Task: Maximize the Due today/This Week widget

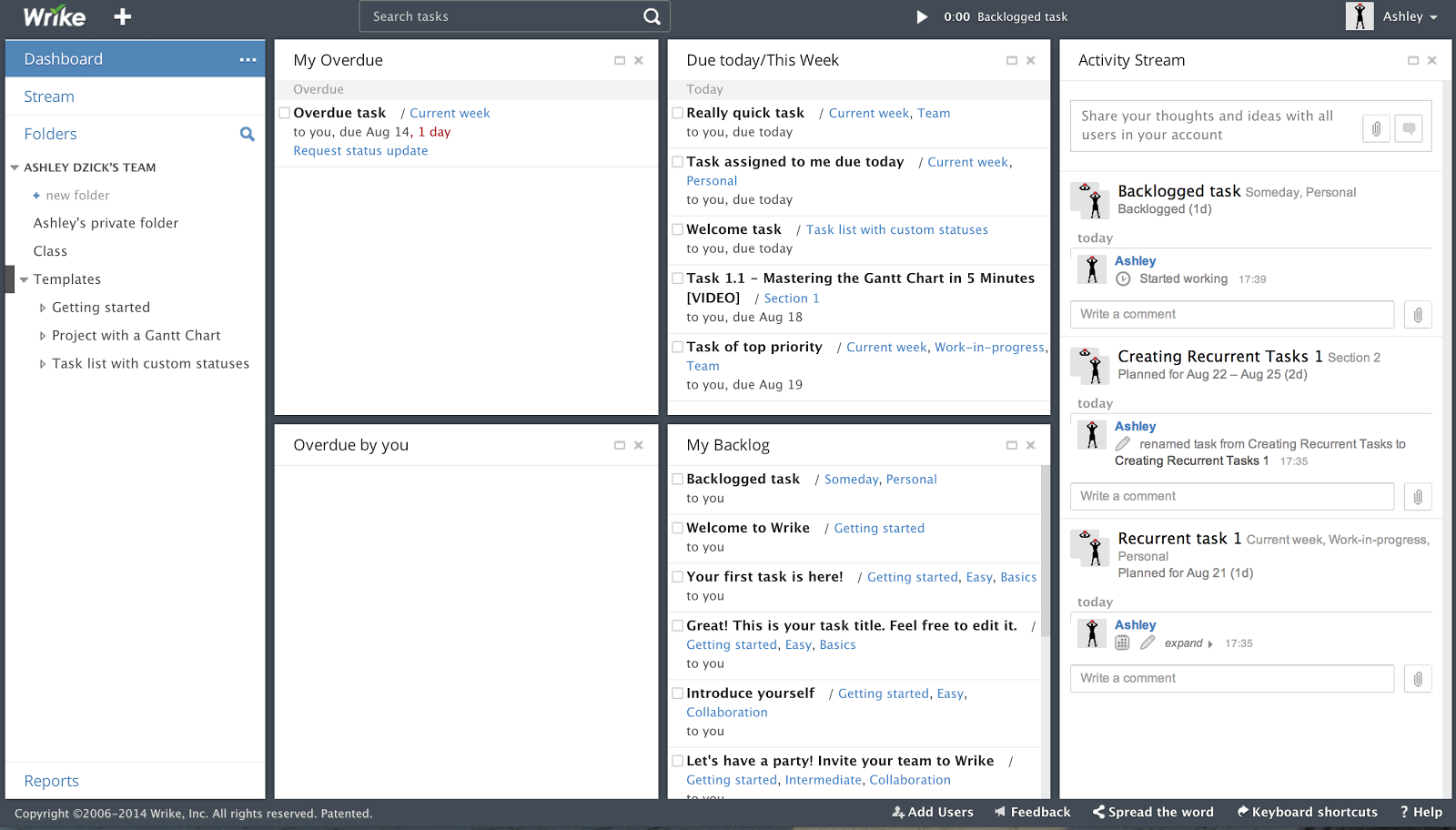Action: tap(1012, 60)
